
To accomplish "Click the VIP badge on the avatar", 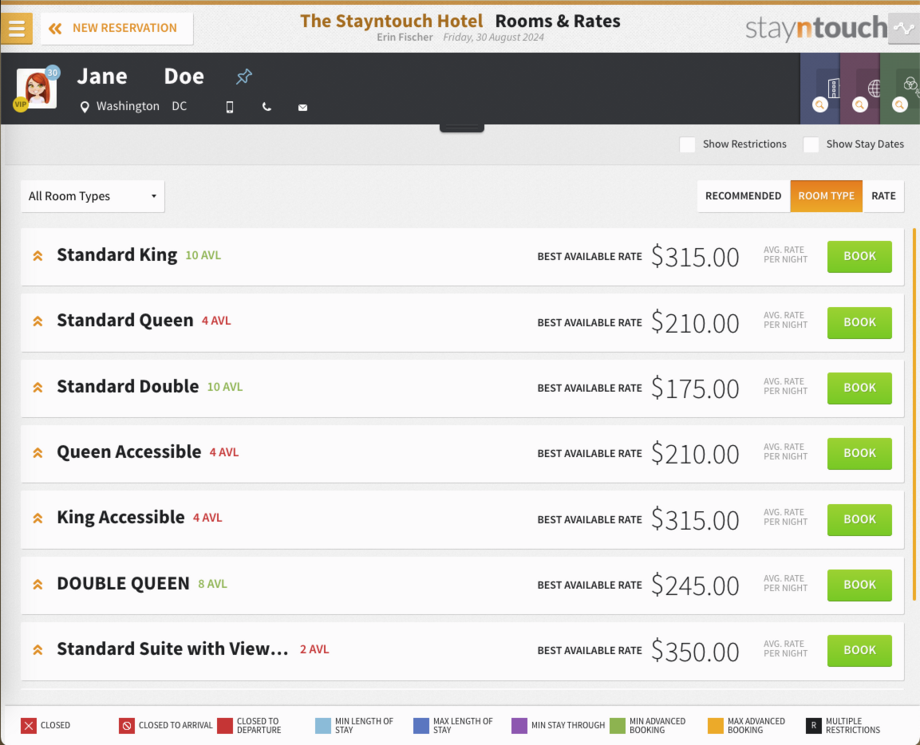I will (21, 104).
